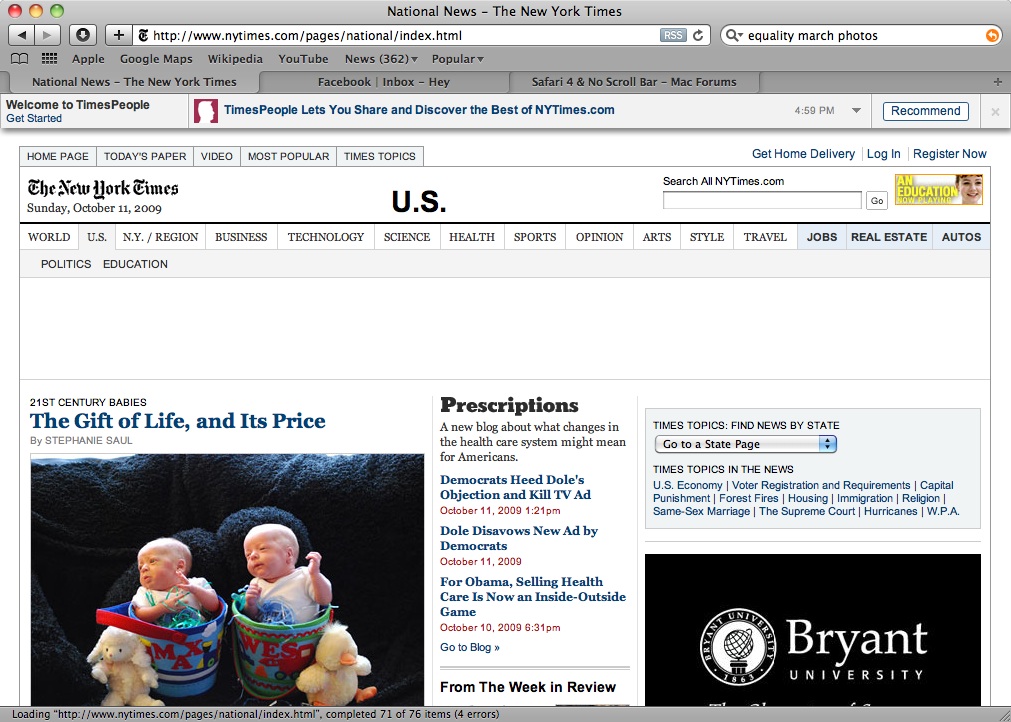Viewport: 1011px width, 722px height.
Task: Click the Recommend button
Action: [925, 111]
